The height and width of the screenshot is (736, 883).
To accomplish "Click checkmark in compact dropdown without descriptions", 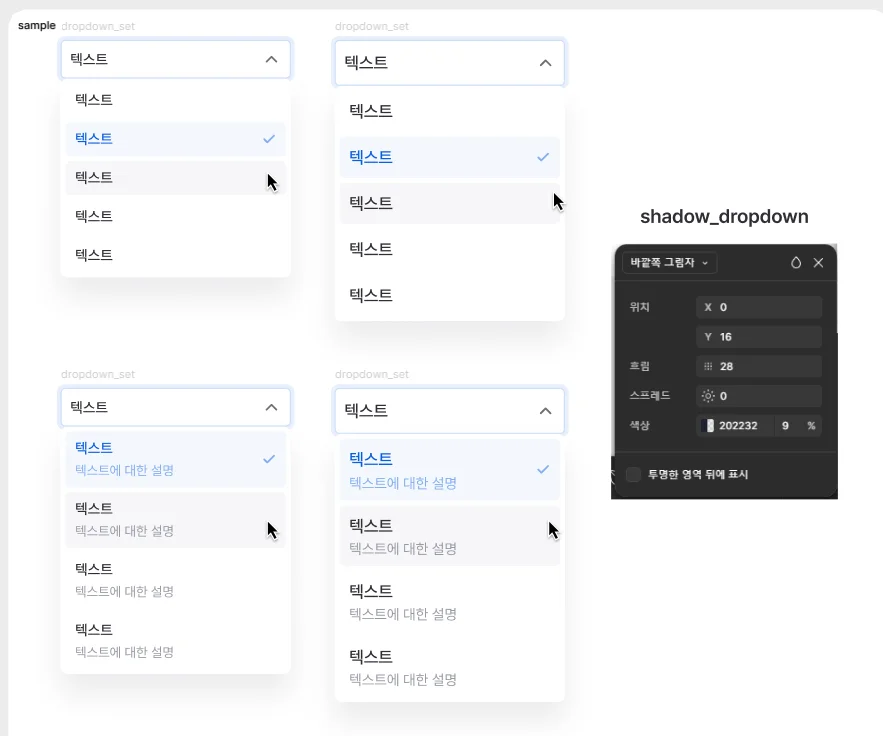I will pyautogui.click(x=269, y=139).
